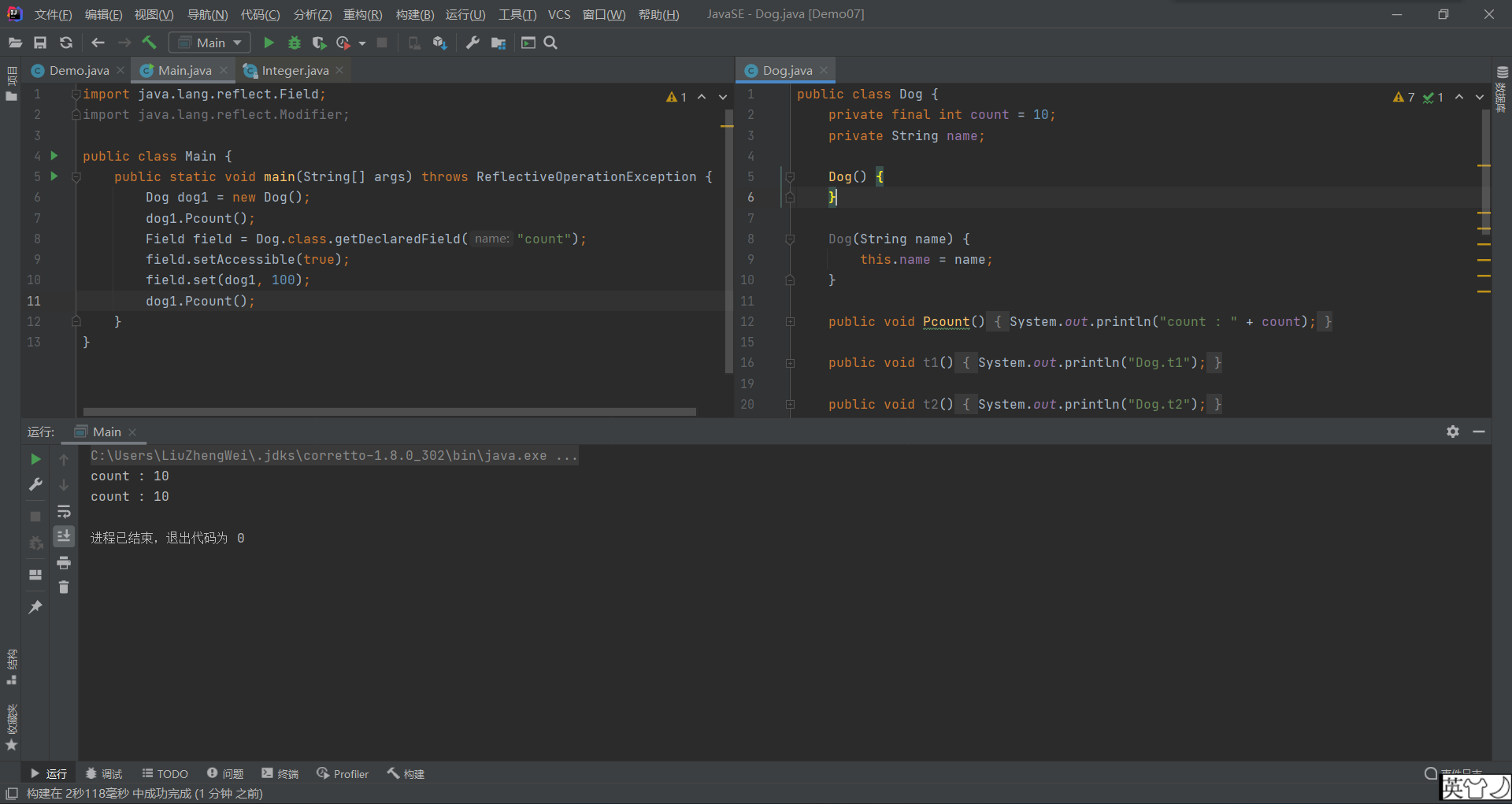
Task: Open the Profiler tool window
Action: coord(343,774)
